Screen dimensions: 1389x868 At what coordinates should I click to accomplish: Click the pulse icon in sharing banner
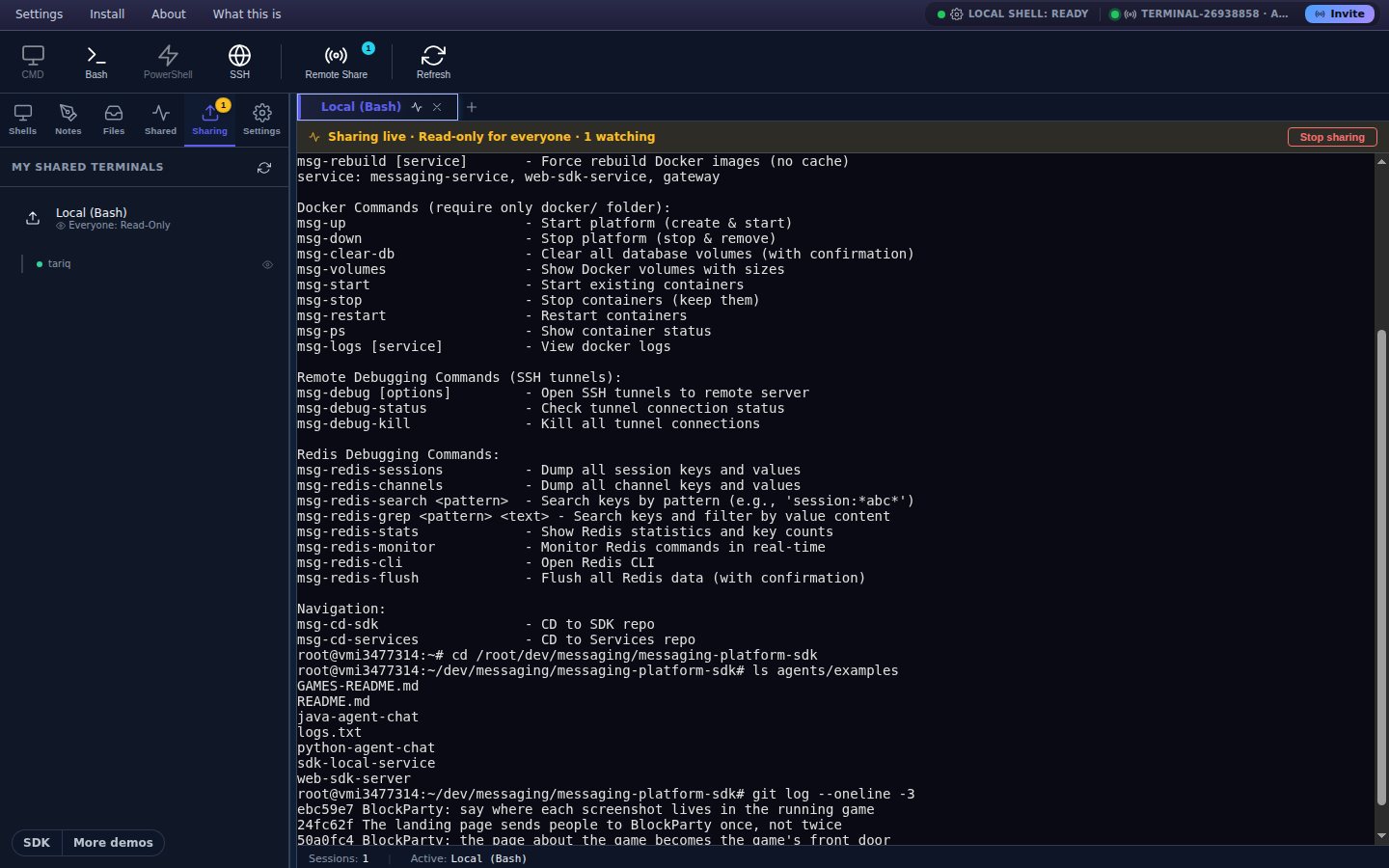(314, 137)
